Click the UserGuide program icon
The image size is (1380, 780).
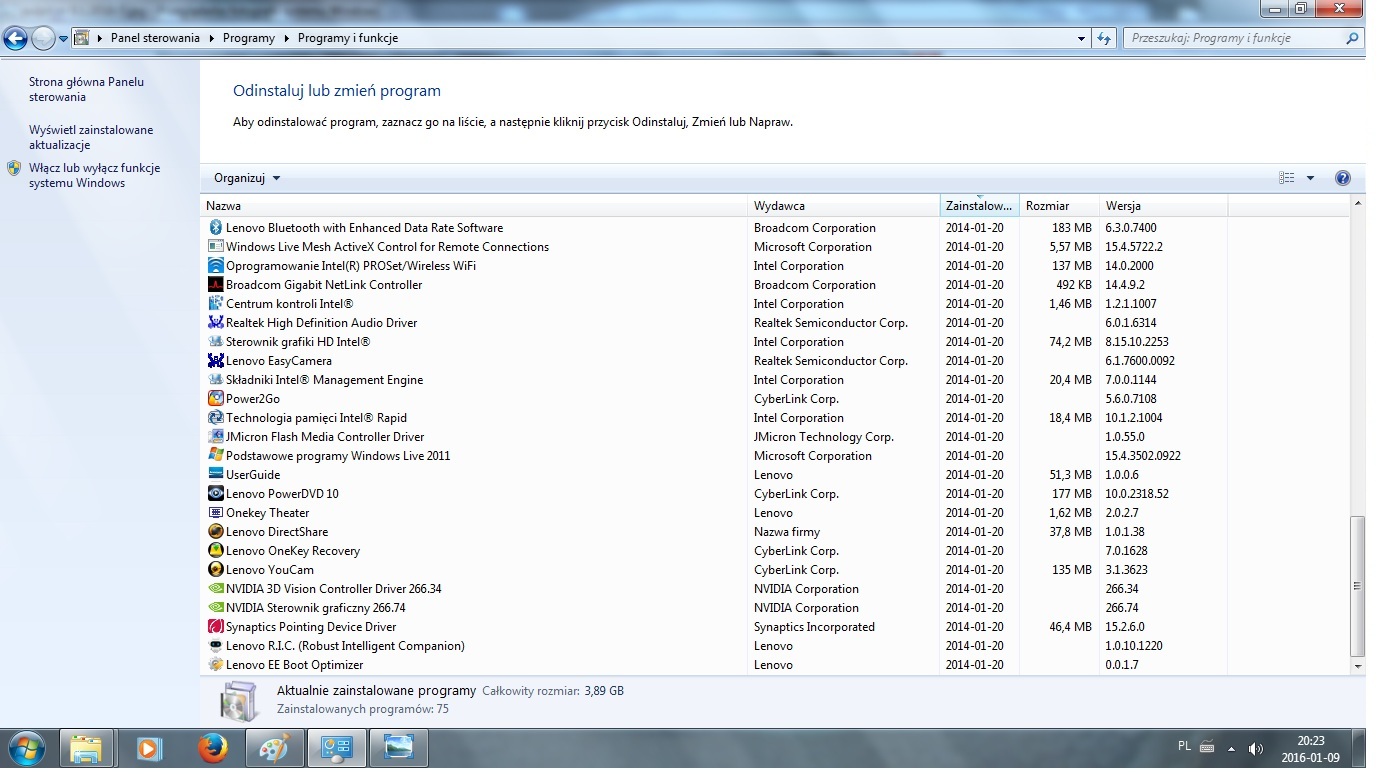coord(215,475)
